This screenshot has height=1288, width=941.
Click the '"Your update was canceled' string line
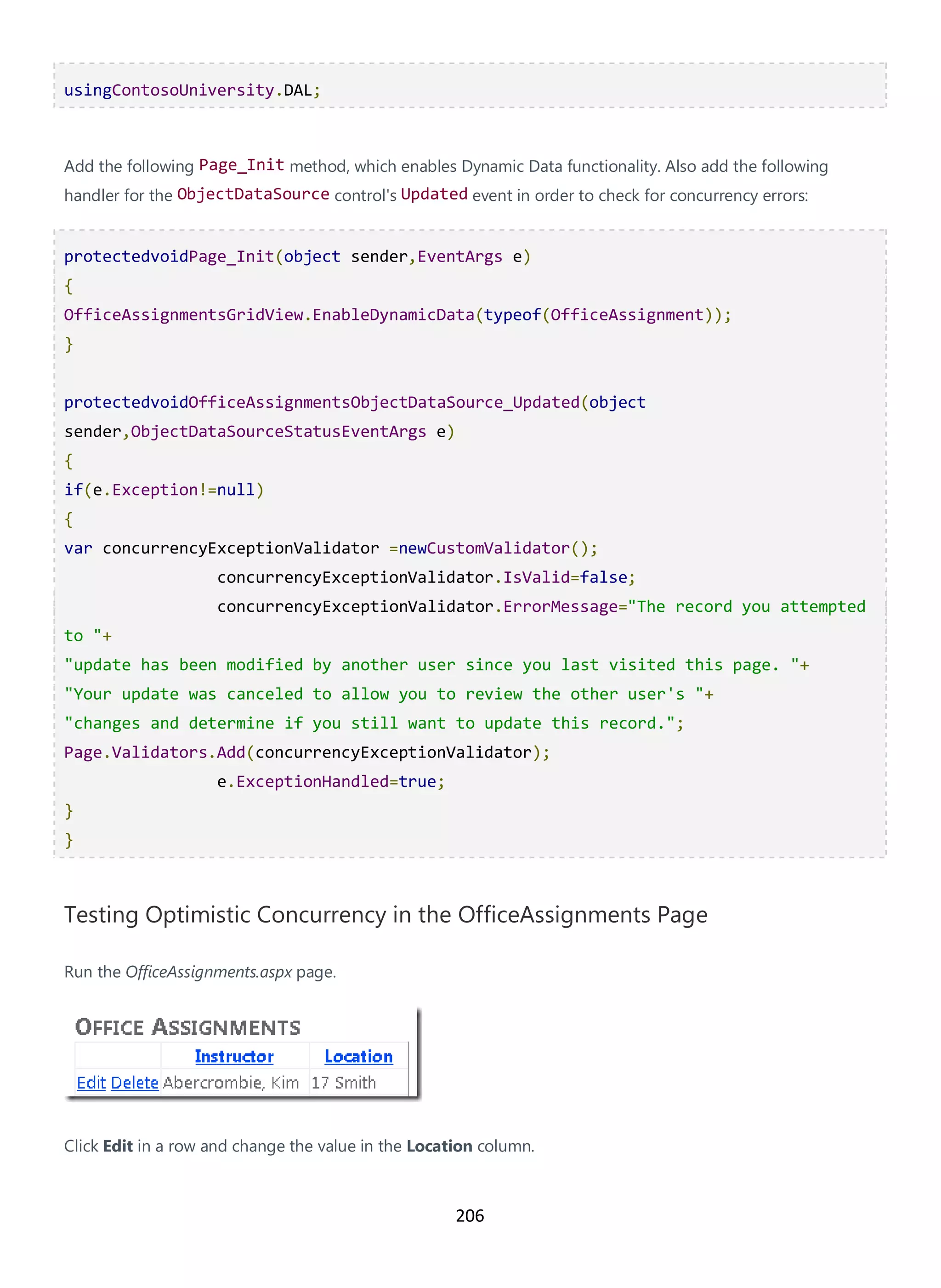(388, 694)
